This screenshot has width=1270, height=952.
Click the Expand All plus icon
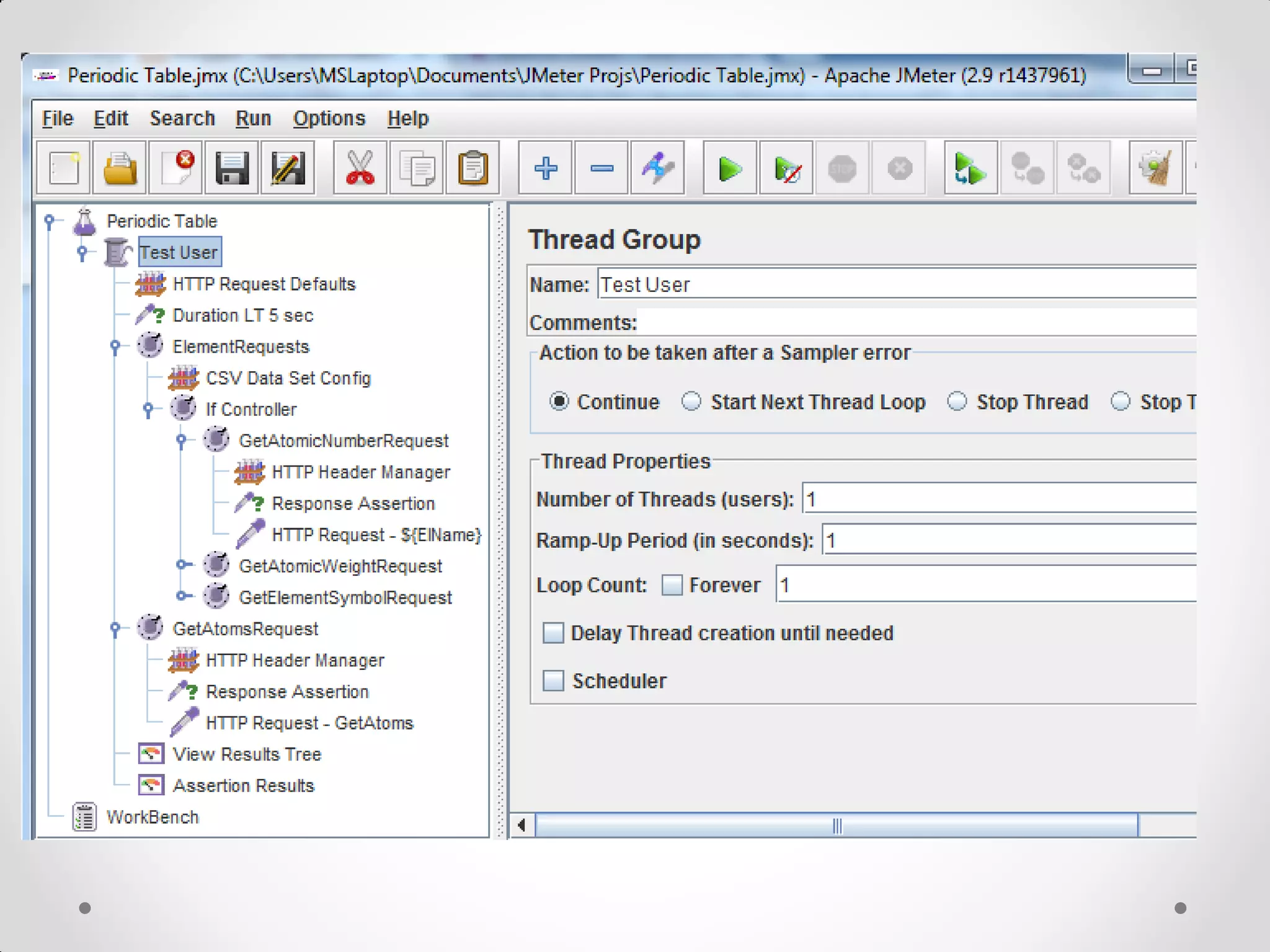pyautogui.click(x=546, y=169)
